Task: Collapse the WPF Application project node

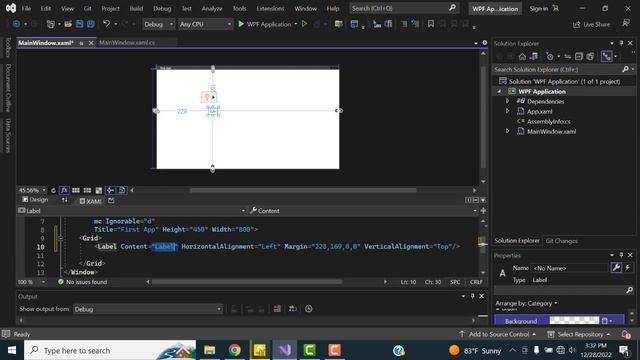Action: point(499,91)
